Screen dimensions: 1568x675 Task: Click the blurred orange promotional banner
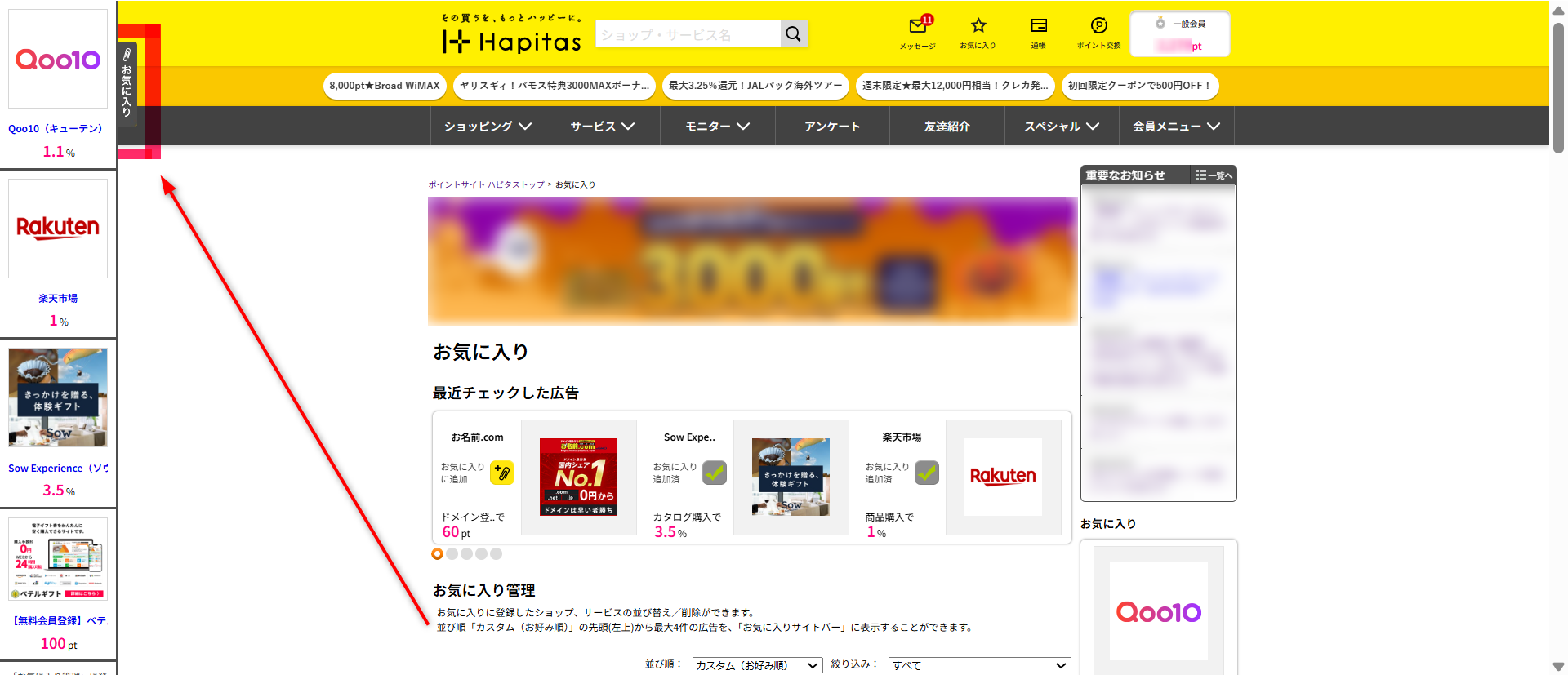click(753, 261)
